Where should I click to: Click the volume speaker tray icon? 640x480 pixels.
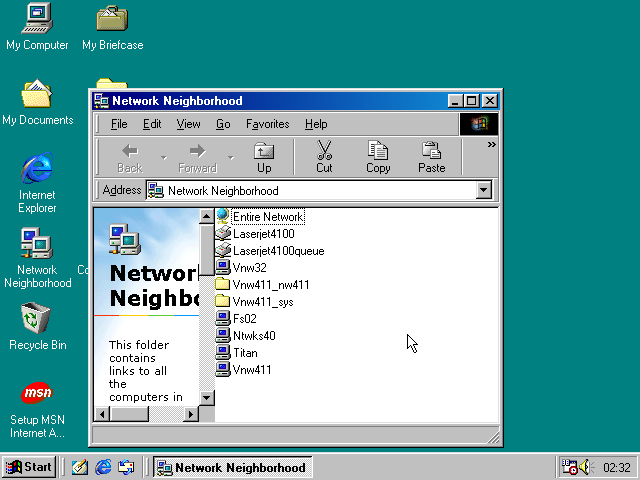click(x=587, y=467)
